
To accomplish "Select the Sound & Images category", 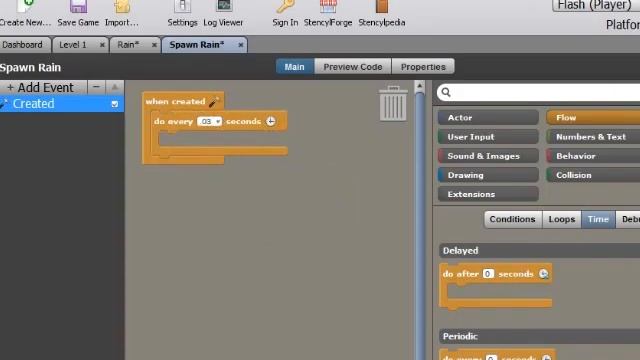I will coord(488,156).
